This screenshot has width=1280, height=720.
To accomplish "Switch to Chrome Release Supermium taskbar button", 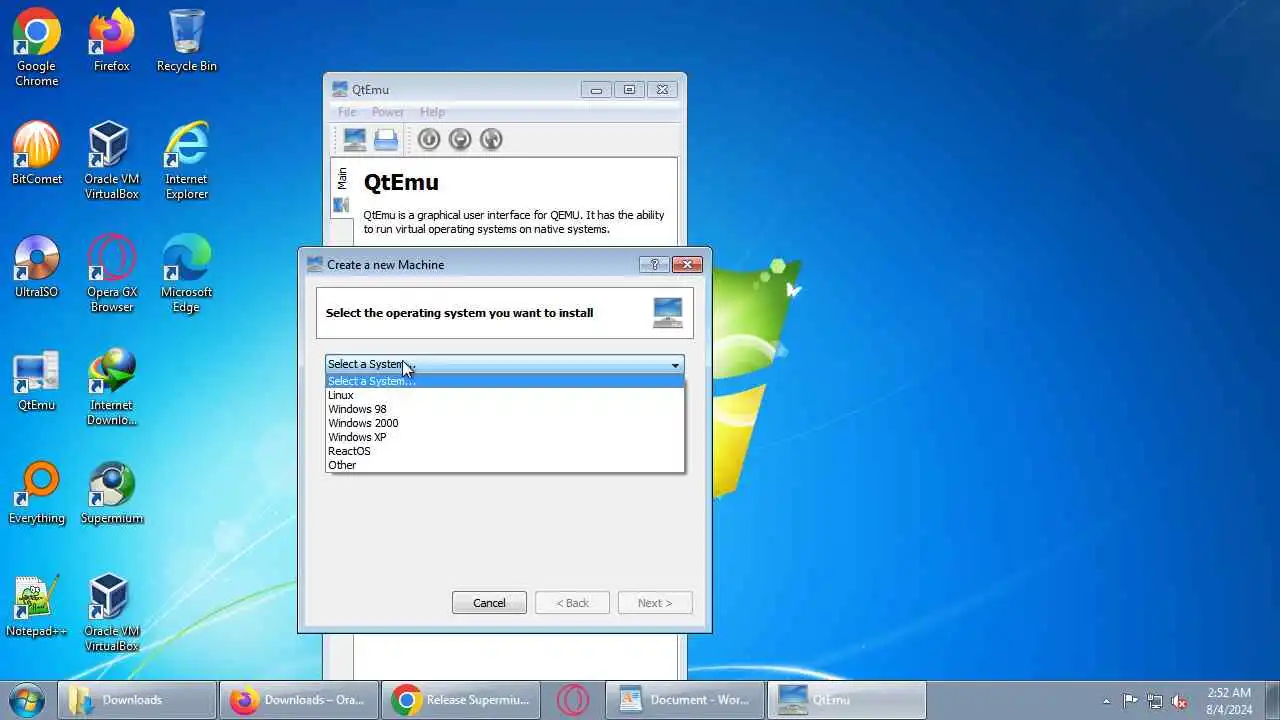I will tap(462, 700).
